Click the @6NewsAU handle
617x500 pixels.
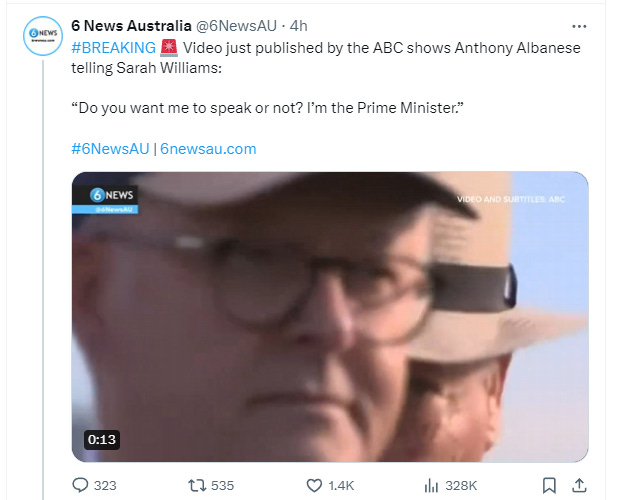236,26
